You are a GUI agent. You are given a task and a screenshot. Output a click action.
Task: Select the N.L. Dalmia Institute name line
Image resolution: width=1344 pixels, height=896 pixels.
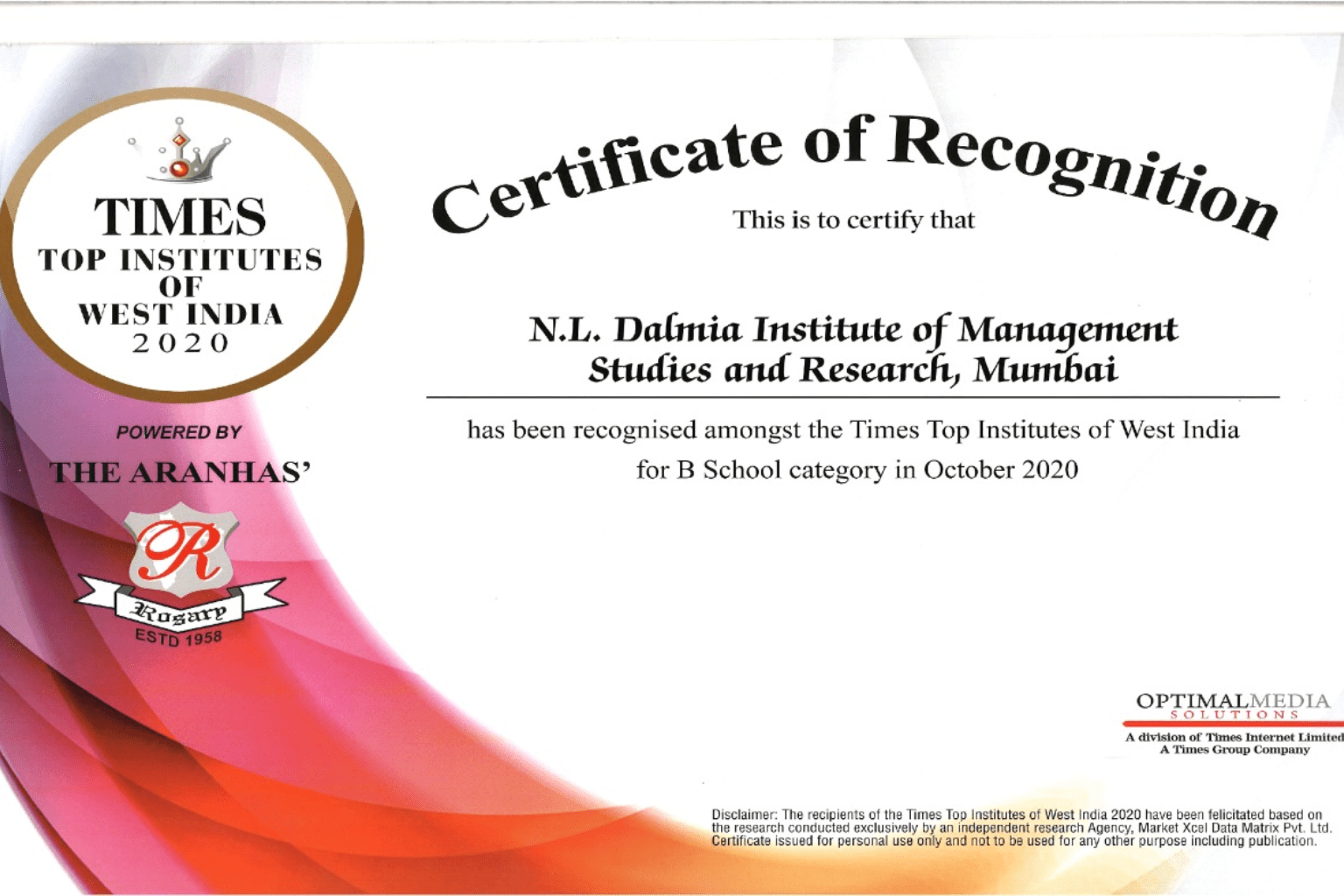(x=853, y=330)
